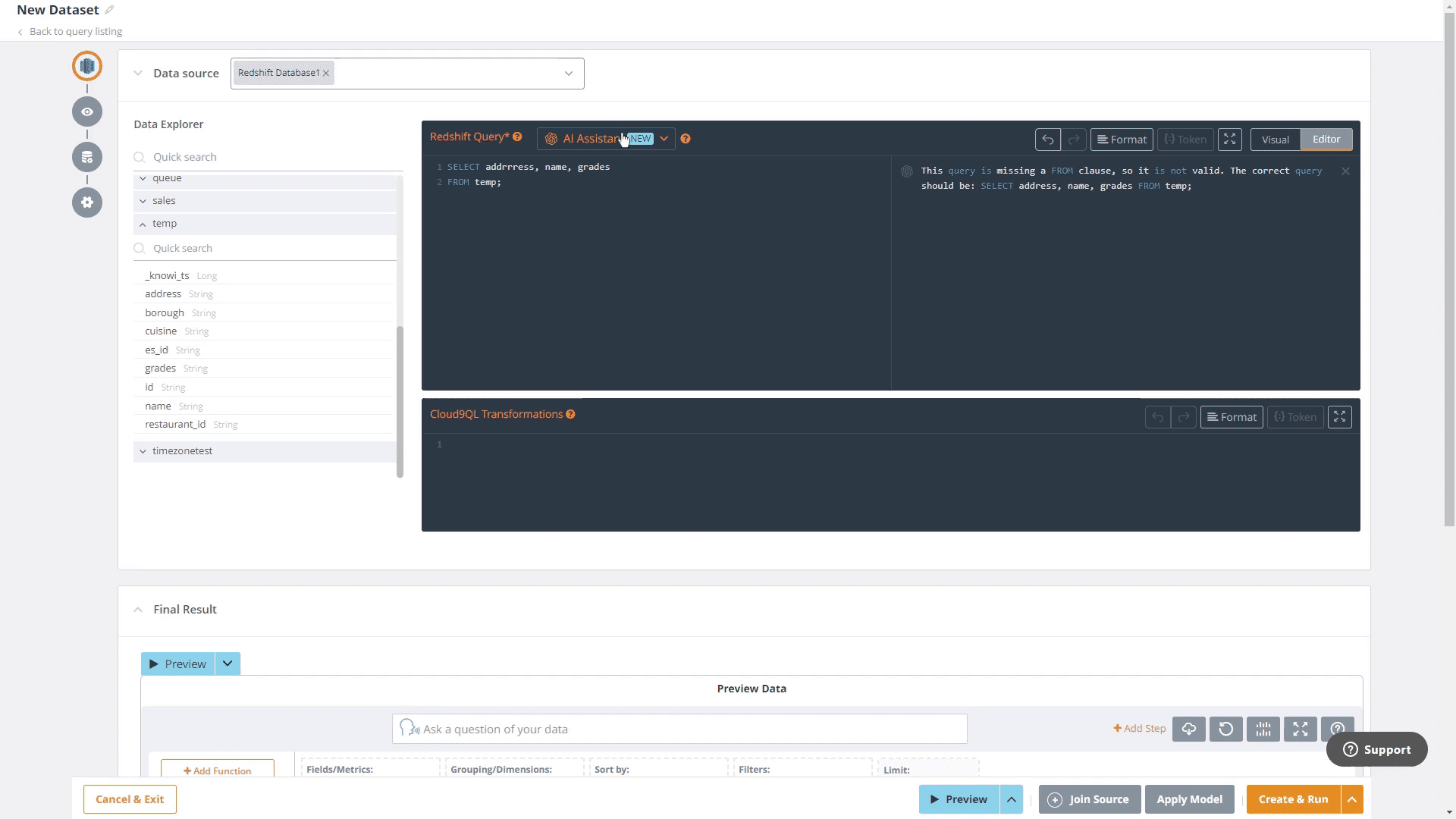The height and width of the screenshot is (819, 1456).
Task: Dismiss the AI Assistant suggestion message
Action: tap(1345, 171)
